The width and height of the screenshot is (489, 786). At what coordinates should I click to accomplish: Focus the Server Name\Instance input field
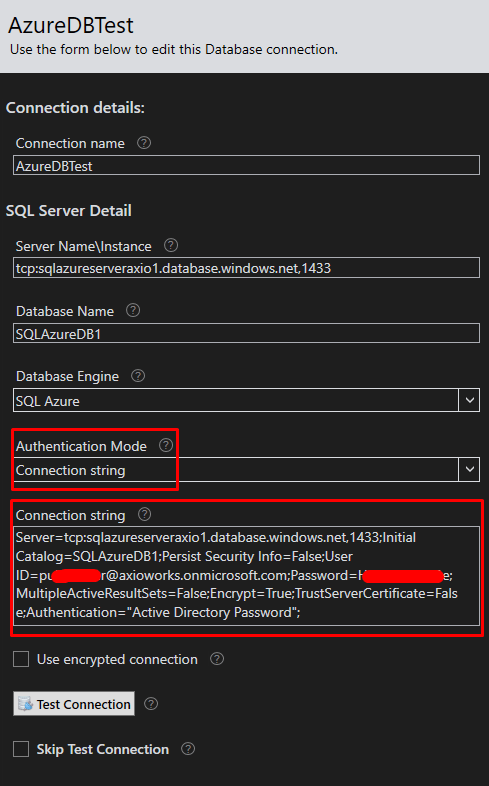tap(246, 268)
